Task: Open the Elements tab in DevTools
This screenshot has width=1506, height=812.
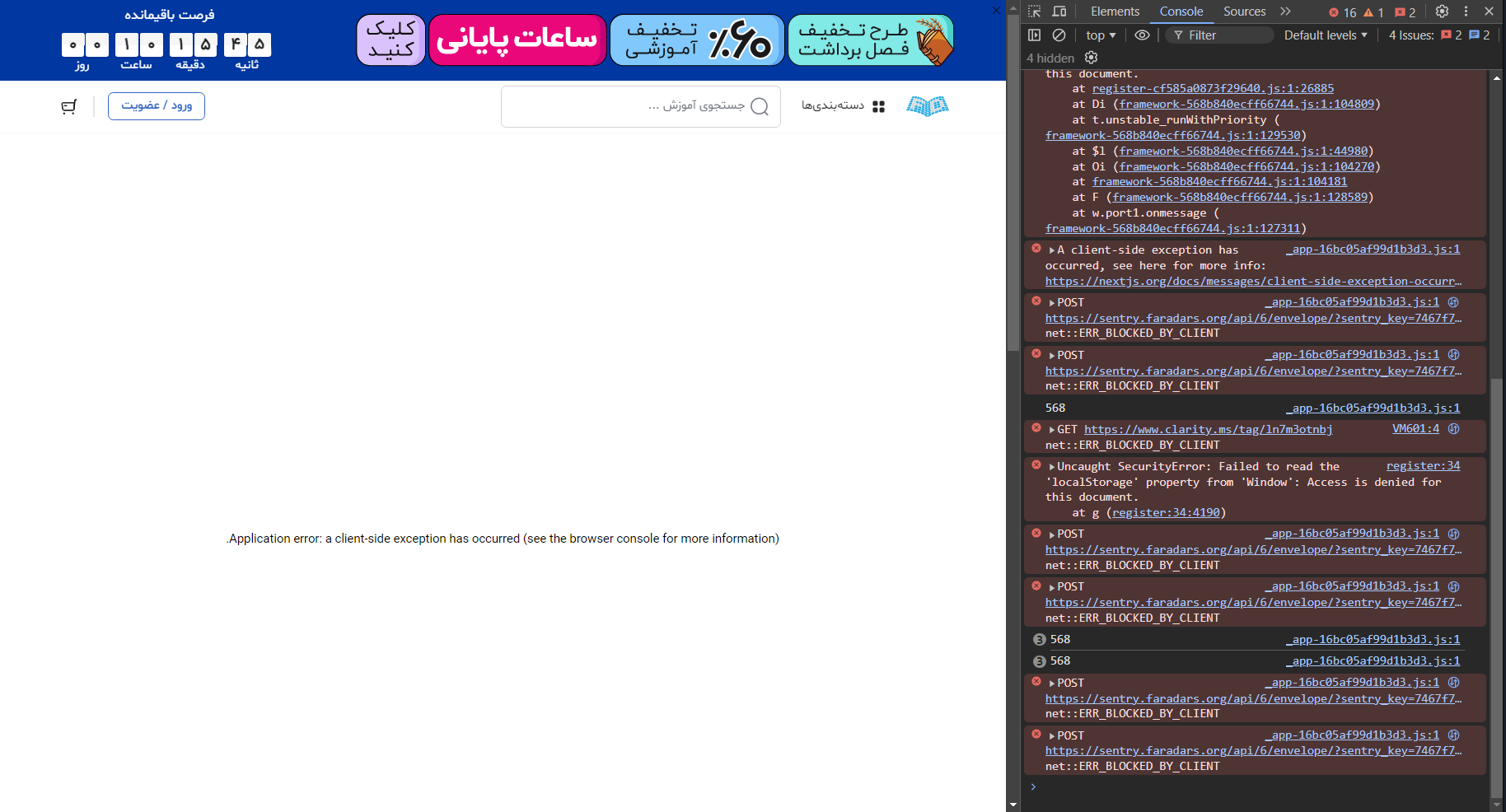Action: [x=1115, y=12]
